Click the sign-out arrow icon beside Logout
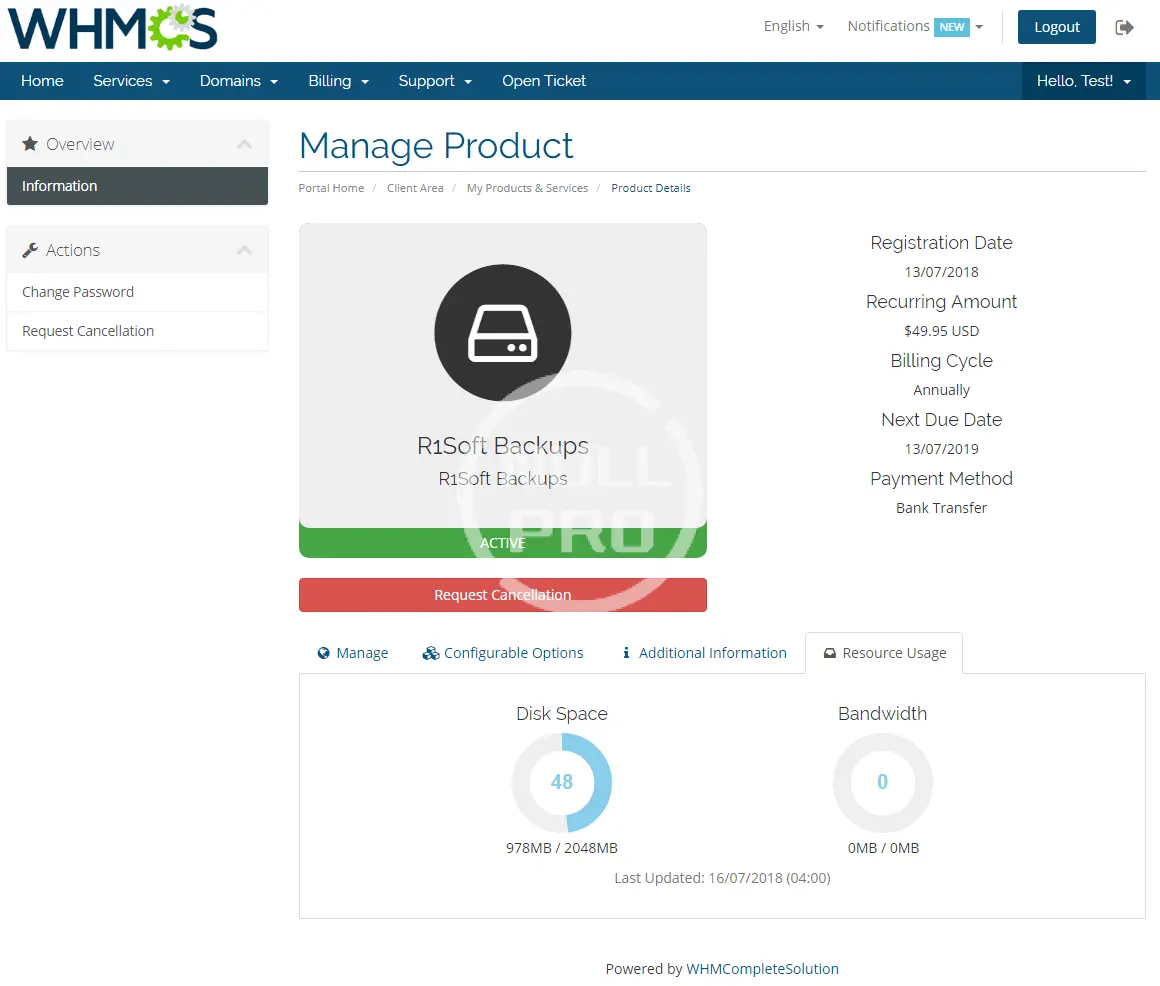Viewport: 1160px width, 986px height. [1125, 27]
